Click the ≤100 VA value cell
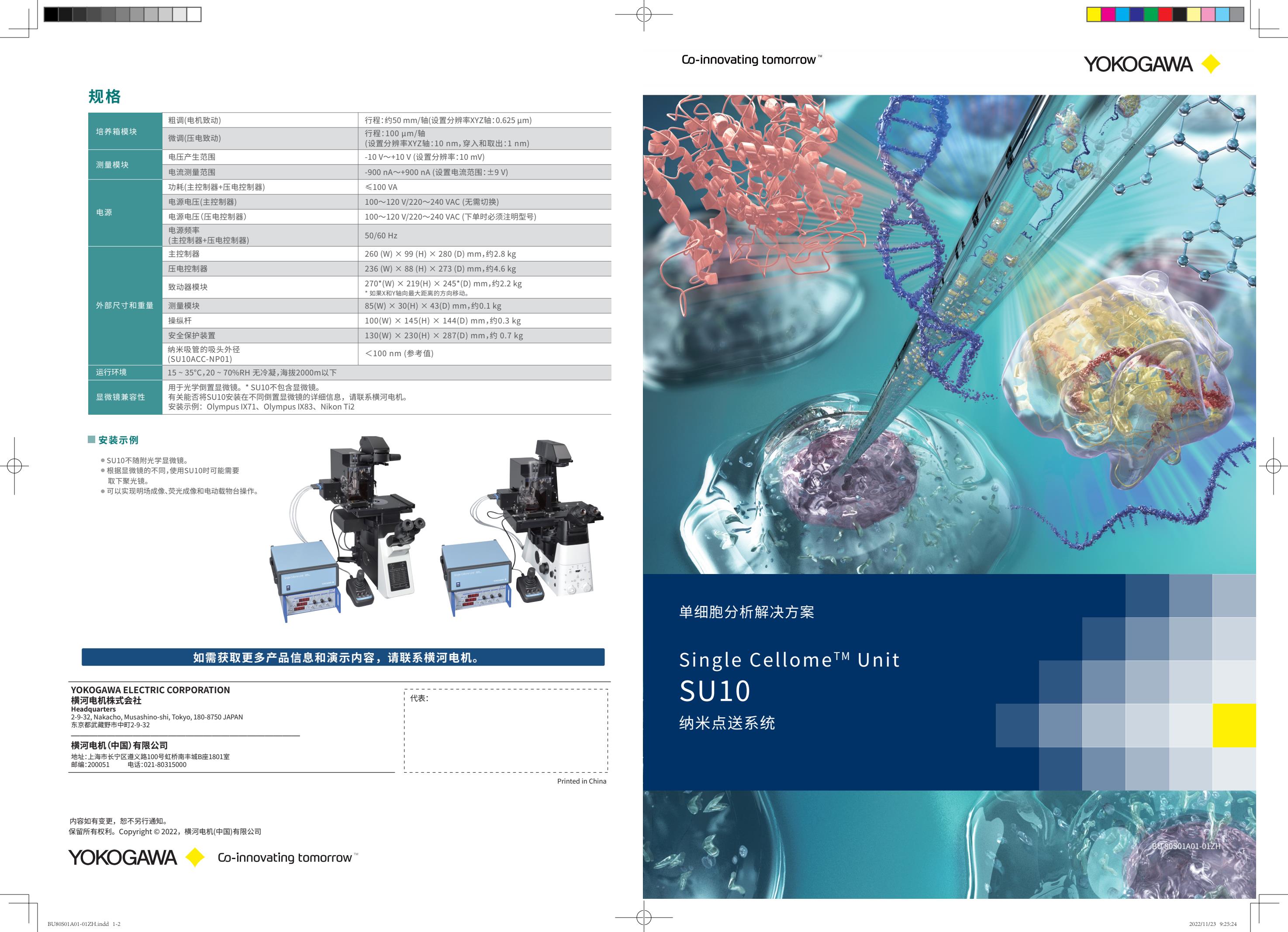The image size is (1288, 932). coord(484,187)
